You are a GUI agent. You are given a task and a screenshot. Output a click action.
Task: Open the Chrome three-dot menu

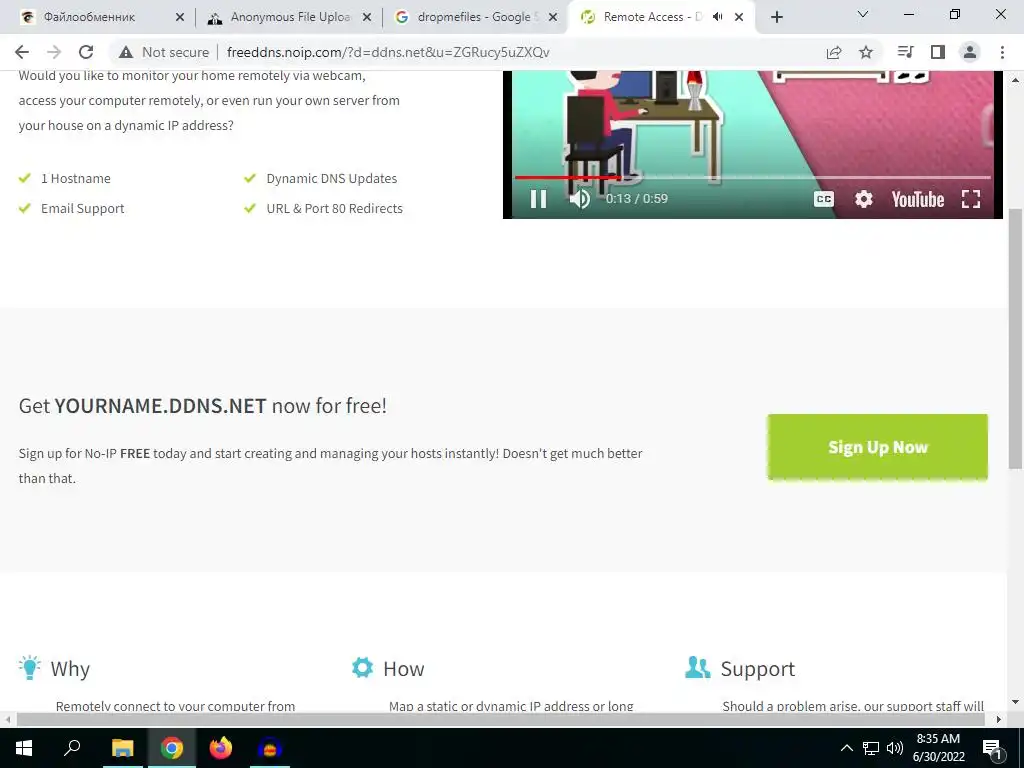tap(1002, 52)
